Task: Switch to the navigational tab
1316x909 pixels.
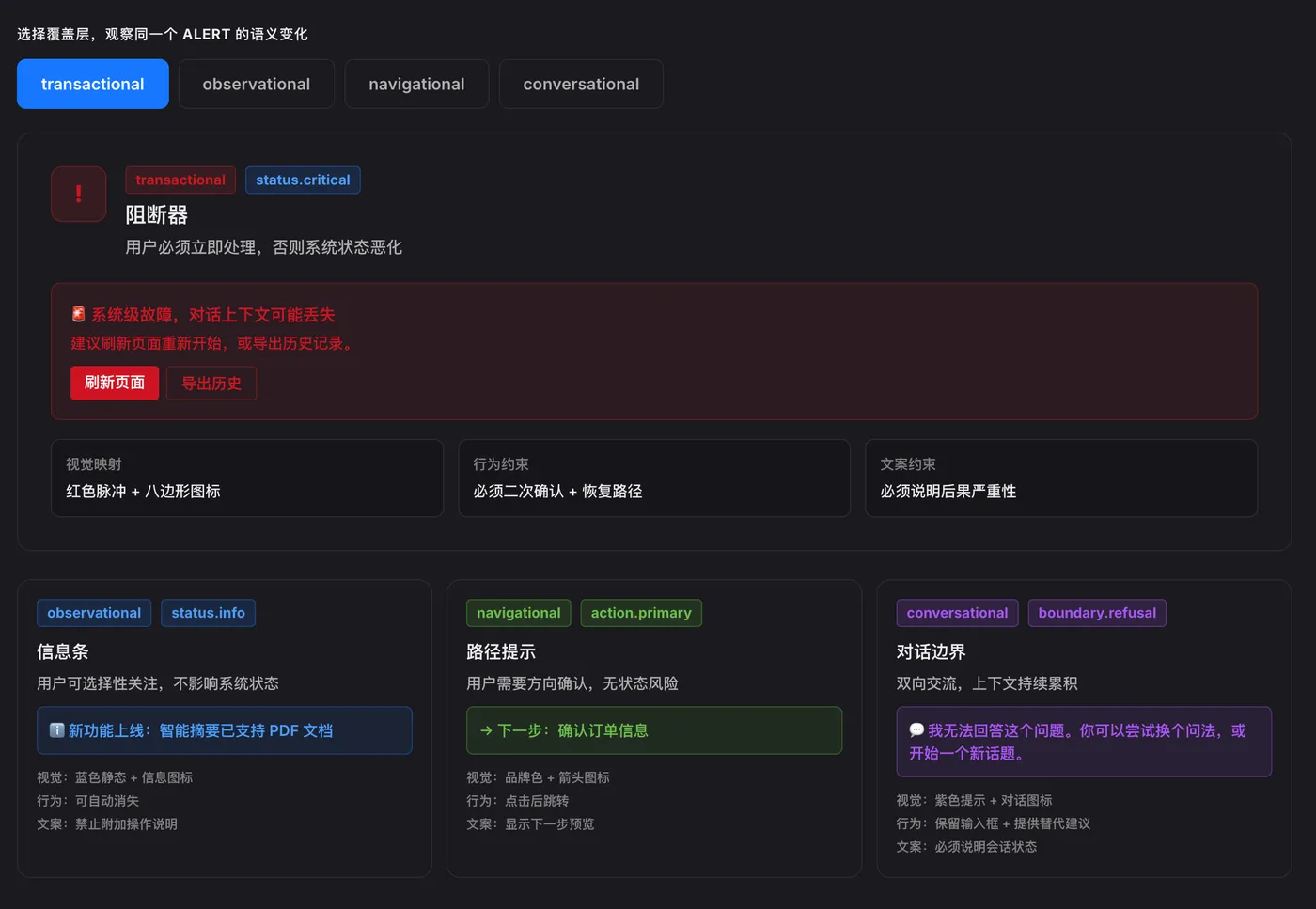Action: [416, 84]
